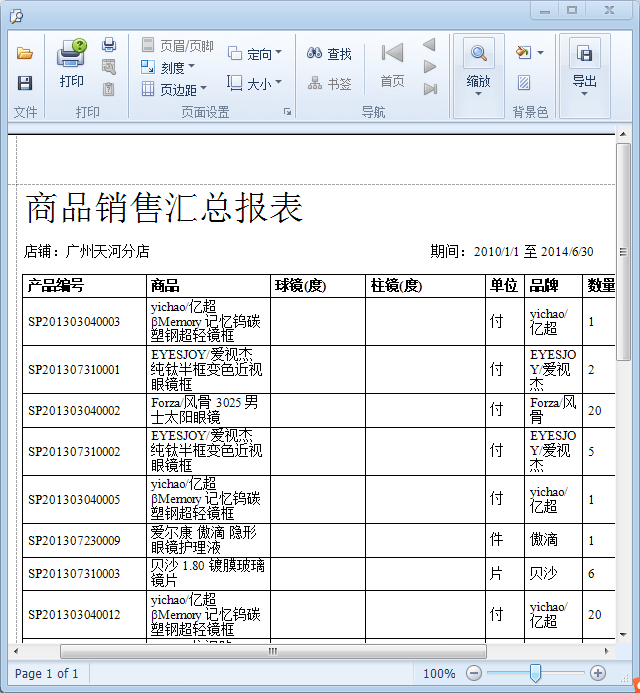Save the document with the floppy icon
The width and height of the screenshot is (640, 693).
pos(25,83)
